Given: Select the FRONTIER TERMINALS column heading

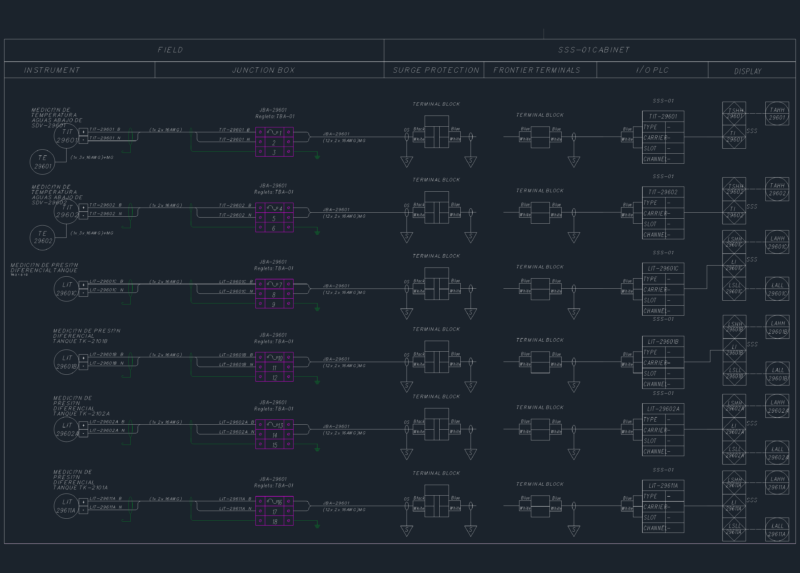Looking at the screenshot, I should (536, 70).
